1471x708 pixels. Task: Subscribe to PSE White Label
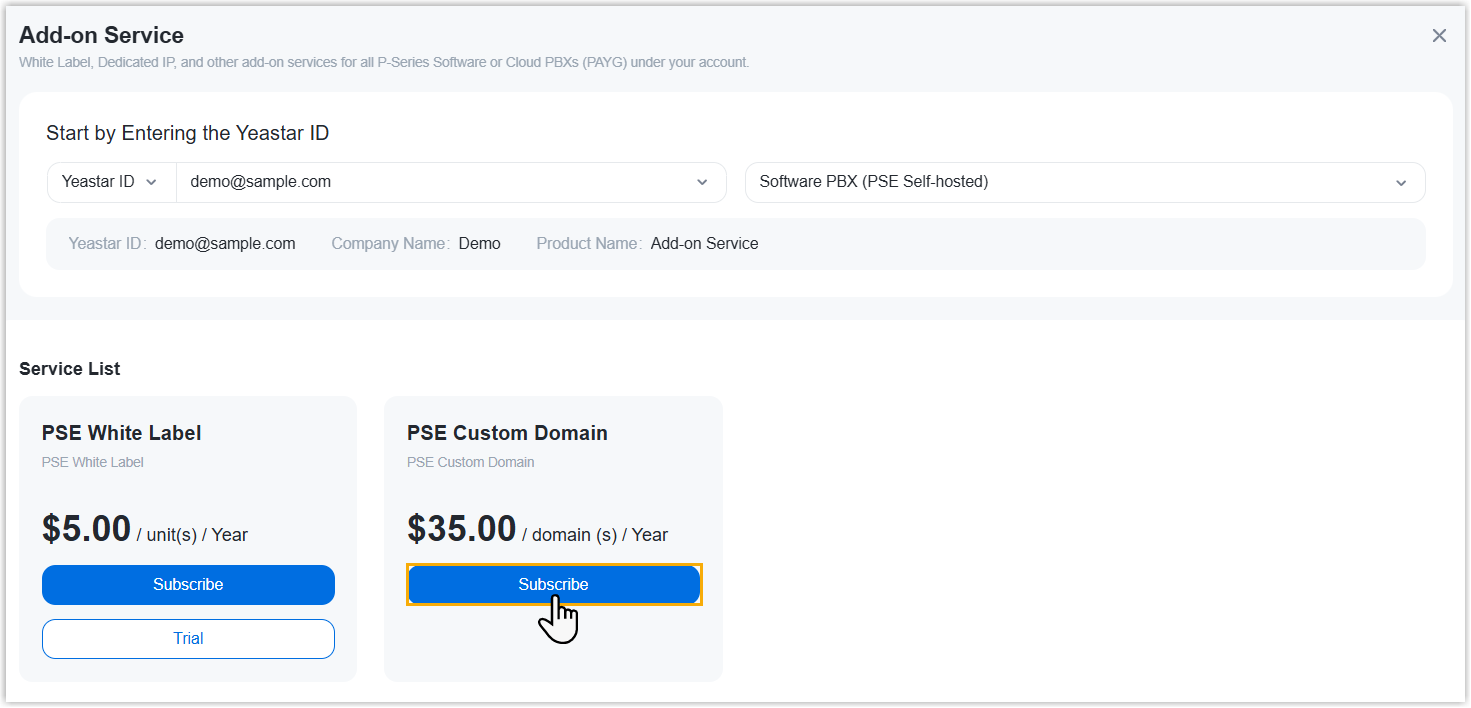click(188, 585)
